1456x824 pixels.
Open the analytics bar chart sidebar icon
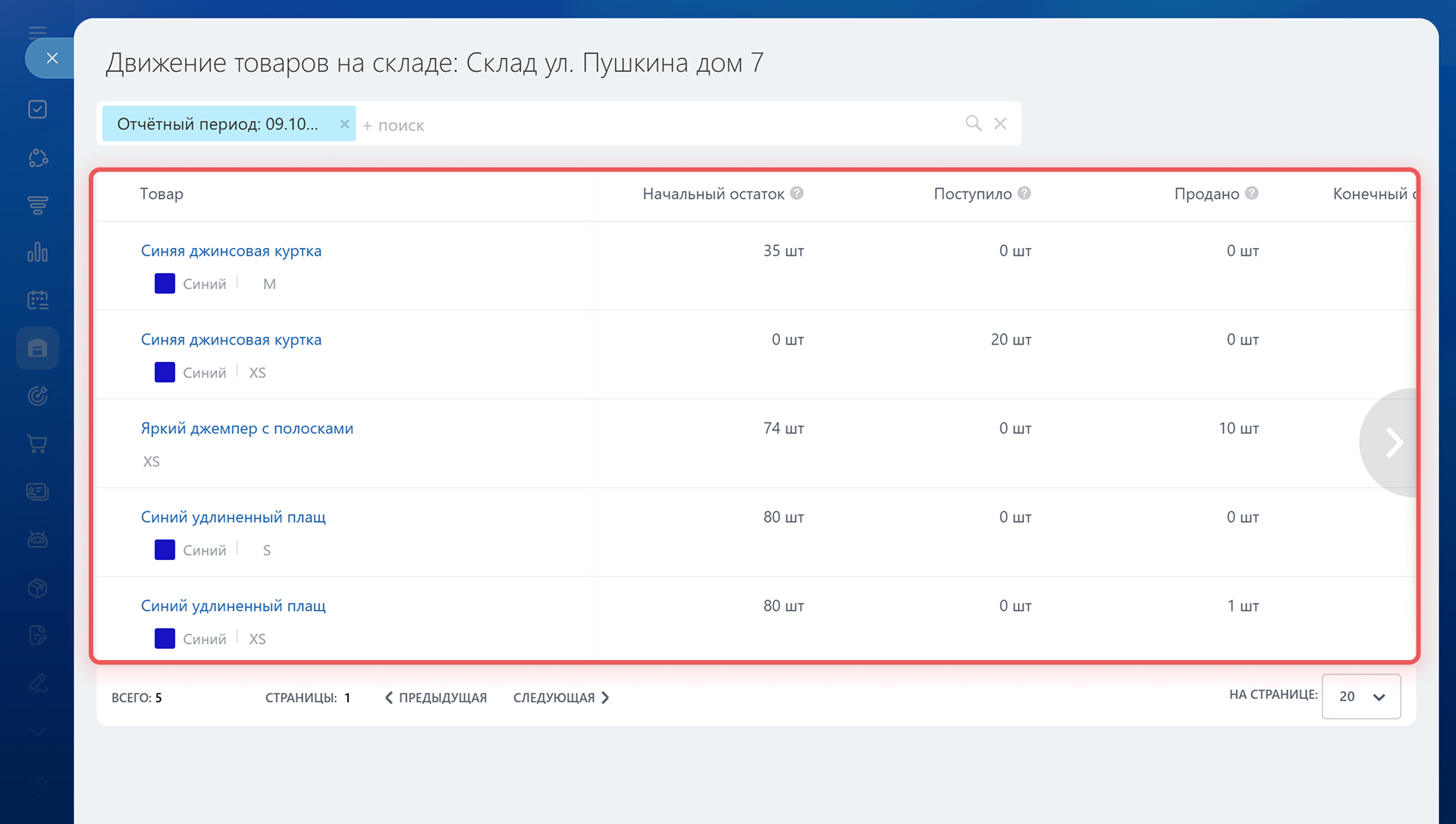(x=37, y=252)
